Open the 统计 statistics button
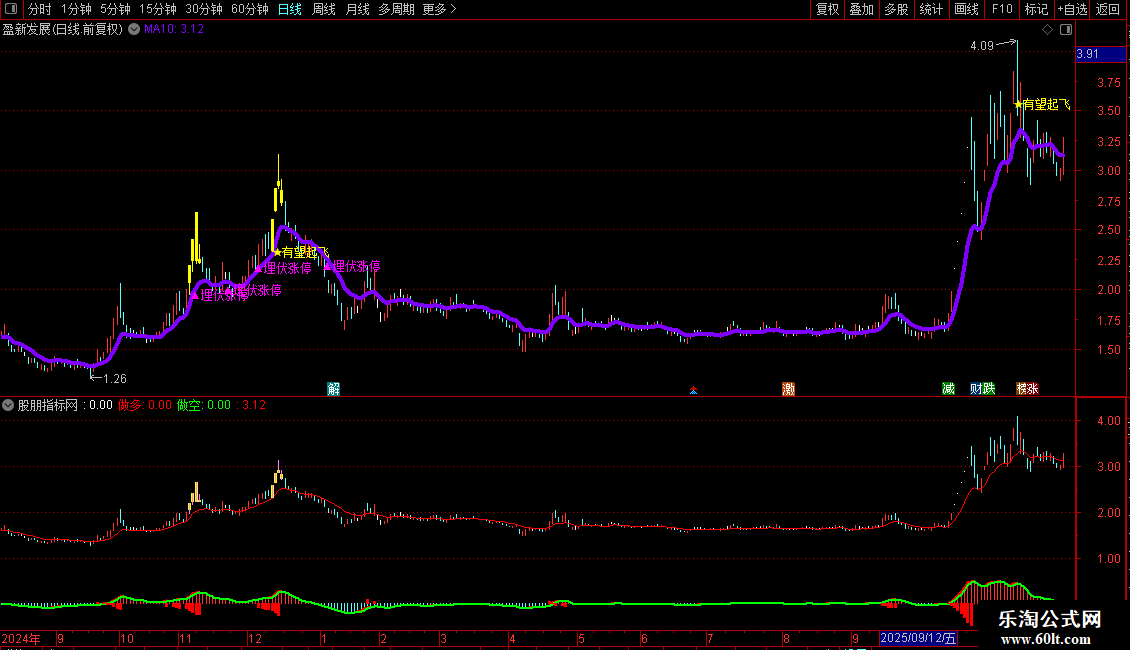The image size is (1130, 650). tap(931, 9)
